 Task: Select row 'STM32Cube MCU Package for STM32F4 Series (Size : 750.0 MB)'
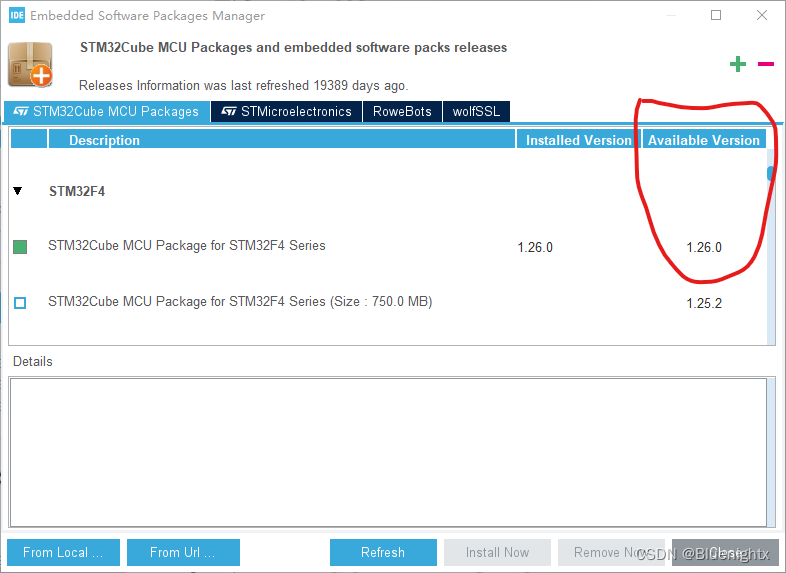click(387, 302)
